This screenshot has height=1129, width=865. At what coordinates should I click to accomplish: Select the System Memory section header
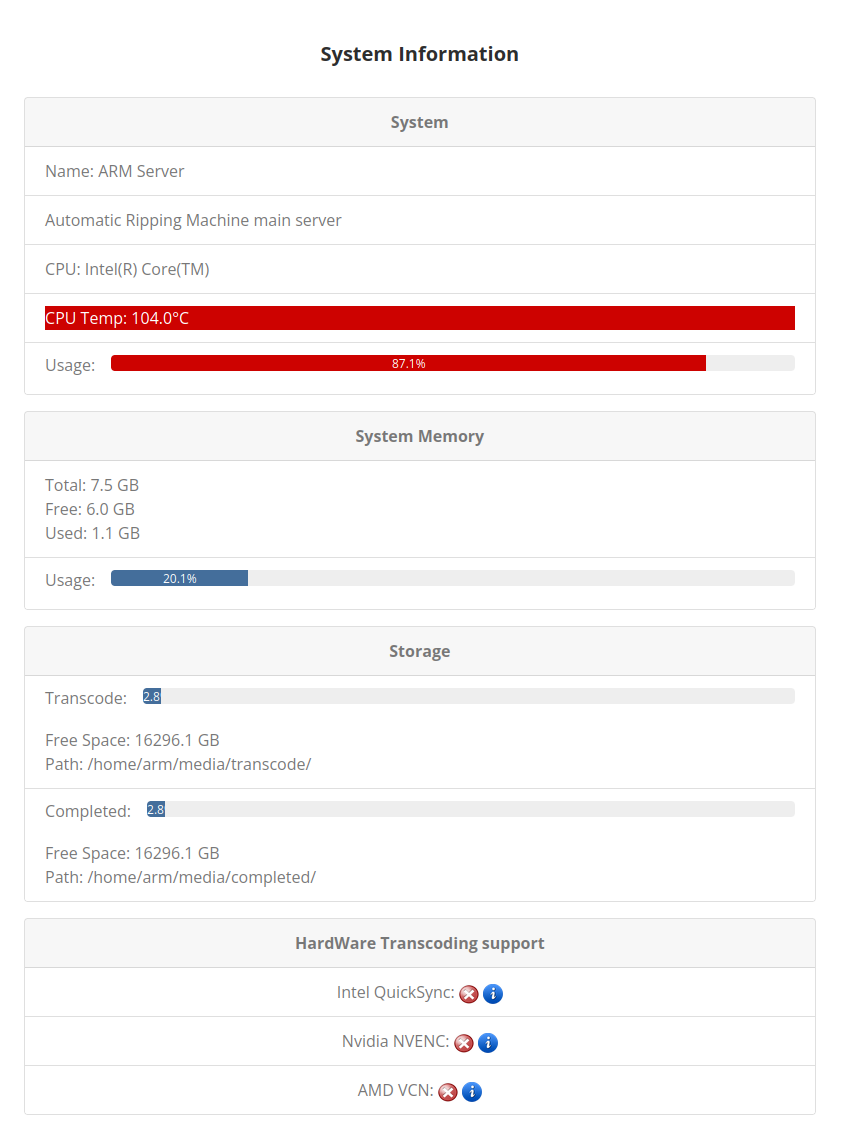419,435
